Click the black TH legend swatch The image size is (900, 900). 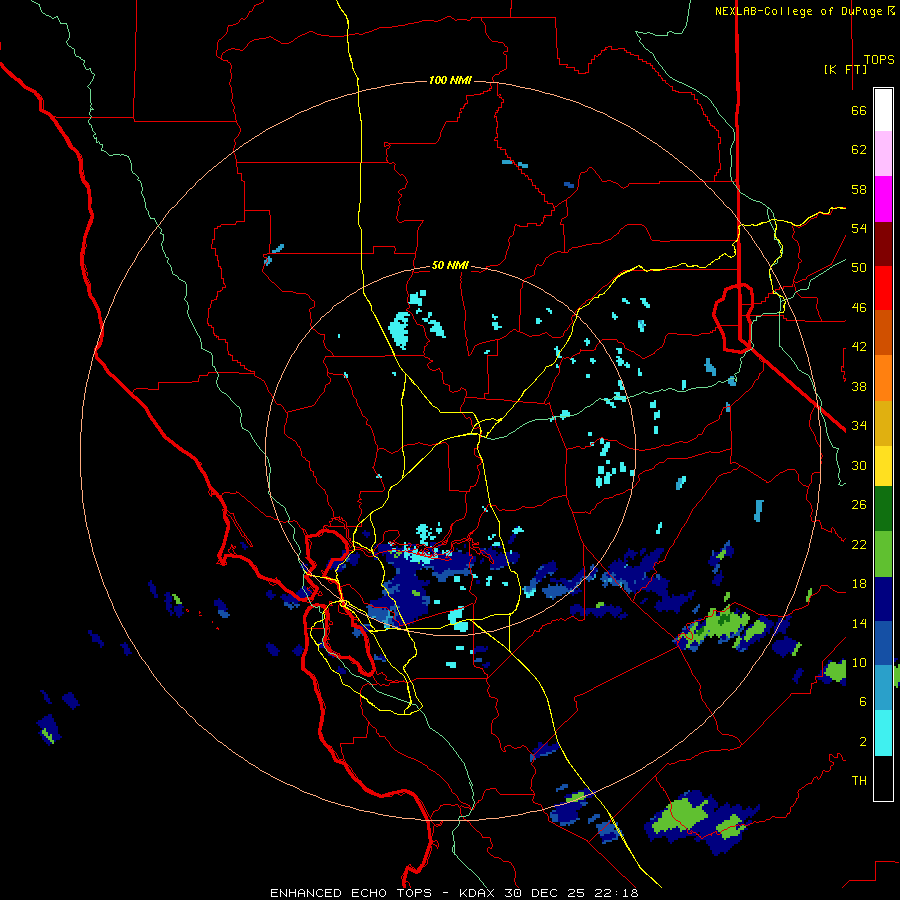click(883, 778)
